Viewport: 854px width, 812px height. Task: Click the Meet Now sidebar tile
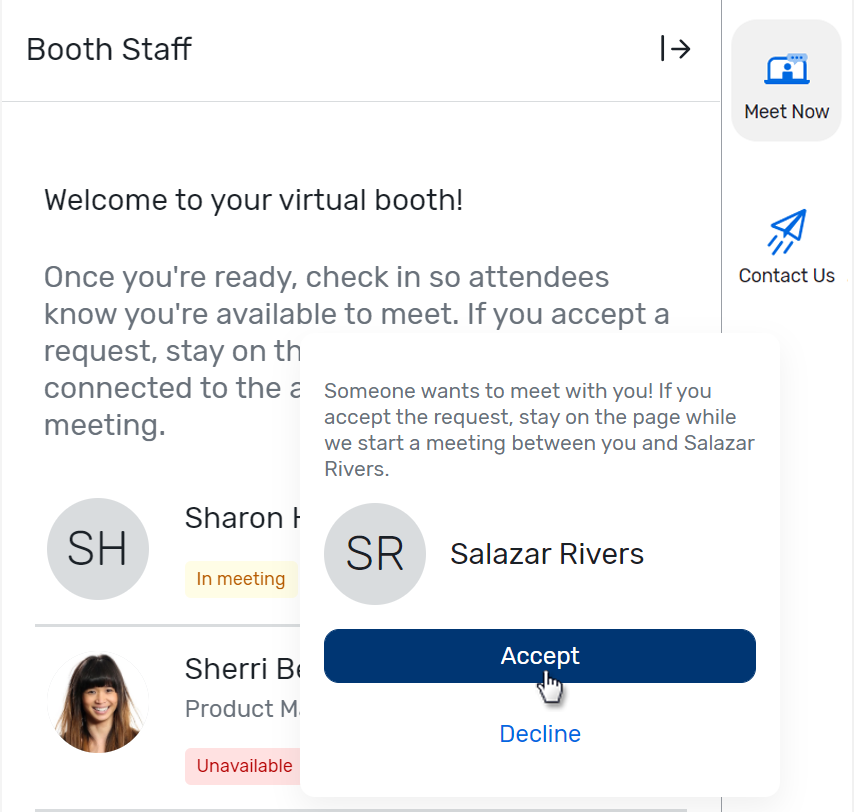pos(786,80)
